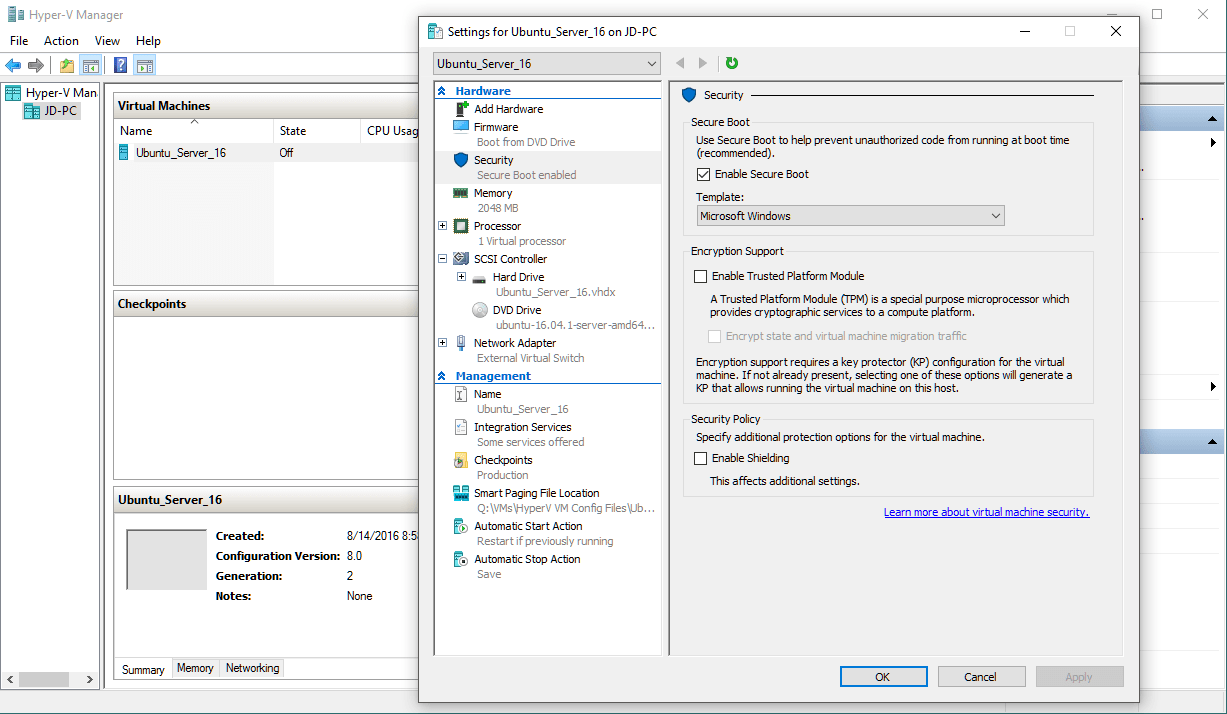
Task: Open the File menu
Action: tap(19, 41)
